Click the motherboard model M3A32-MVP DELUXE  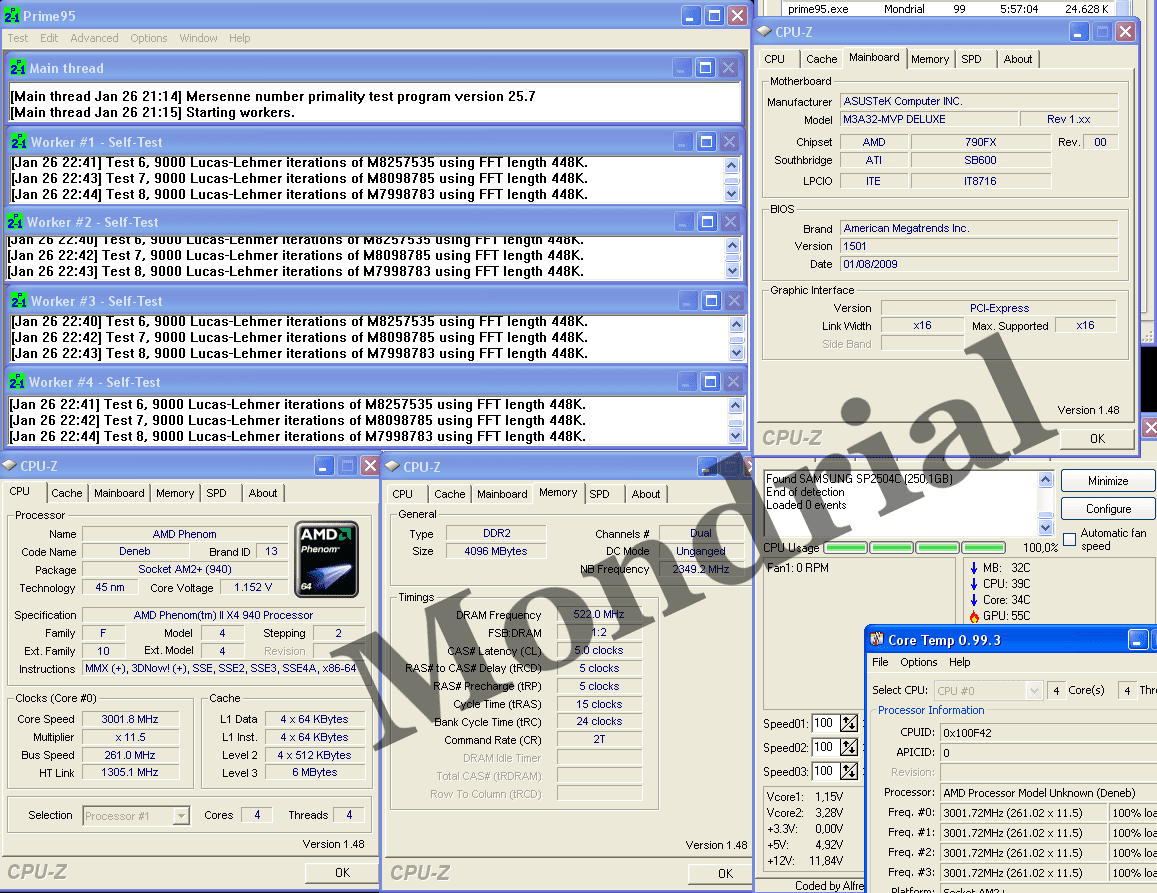[928, 119]
